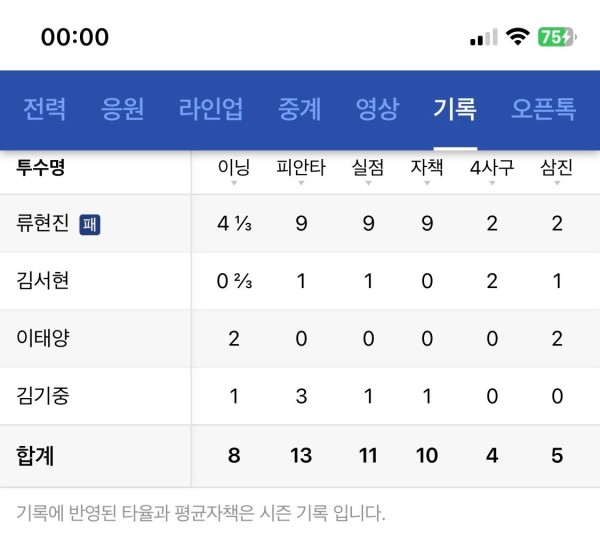Tap pitcher name 김서현

pyautogui.click(x=43, y=281)
